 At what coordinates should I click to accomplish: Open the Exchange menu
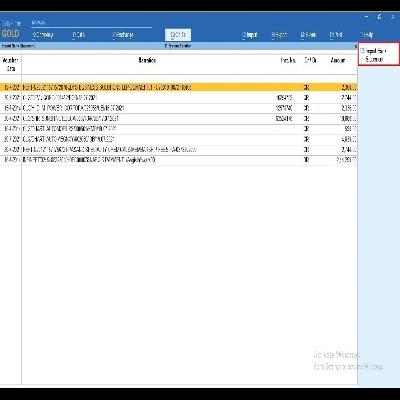coord(123,35)
